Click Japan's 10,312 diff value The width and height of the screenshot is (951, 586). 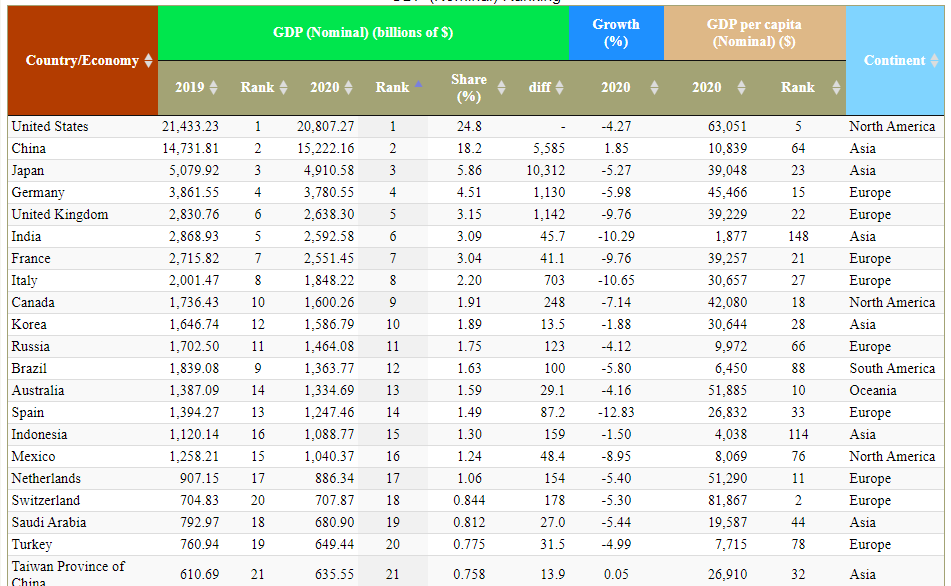(x=545, y=170)
